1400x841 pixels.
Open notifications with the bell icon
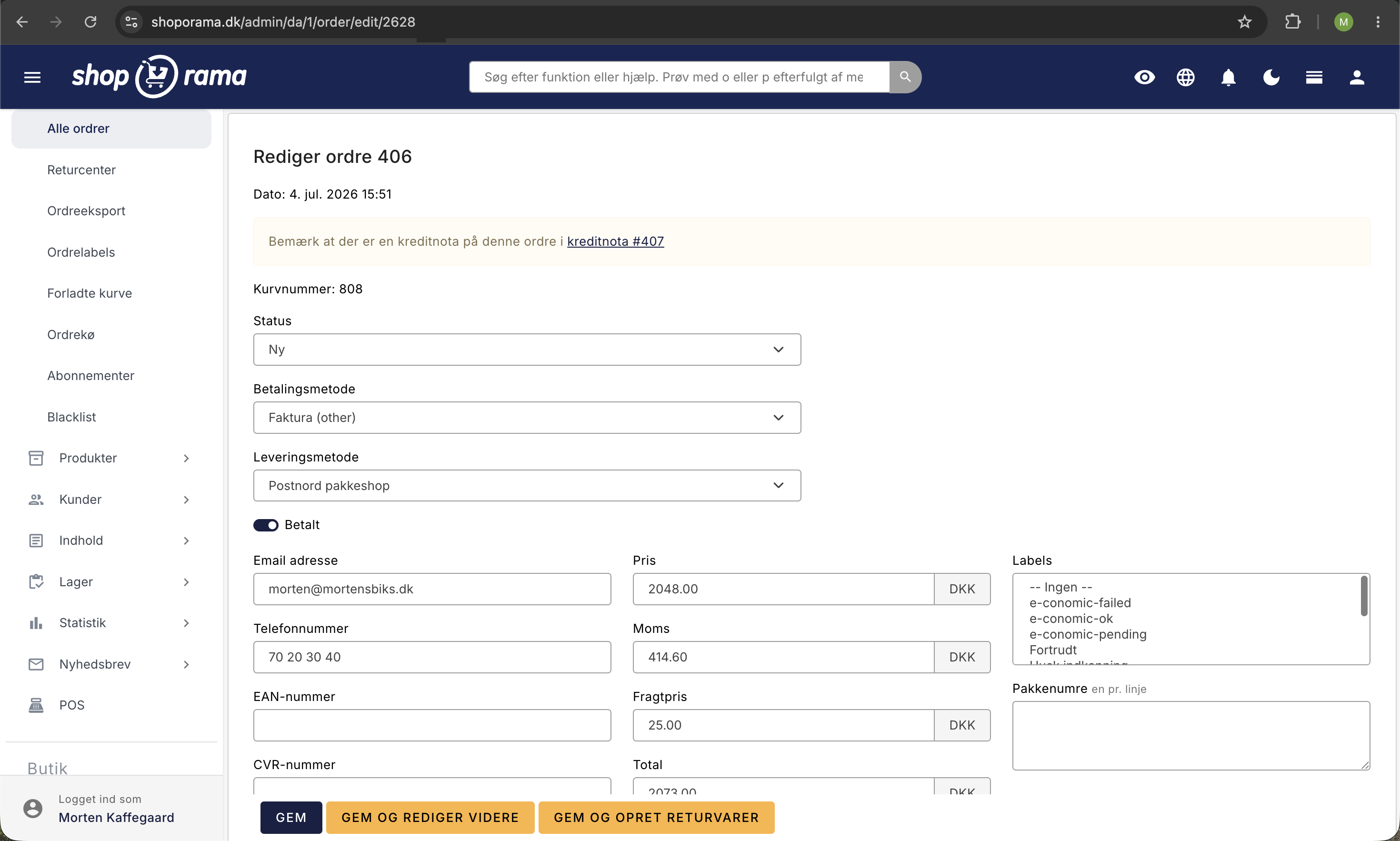[1228, 77]
